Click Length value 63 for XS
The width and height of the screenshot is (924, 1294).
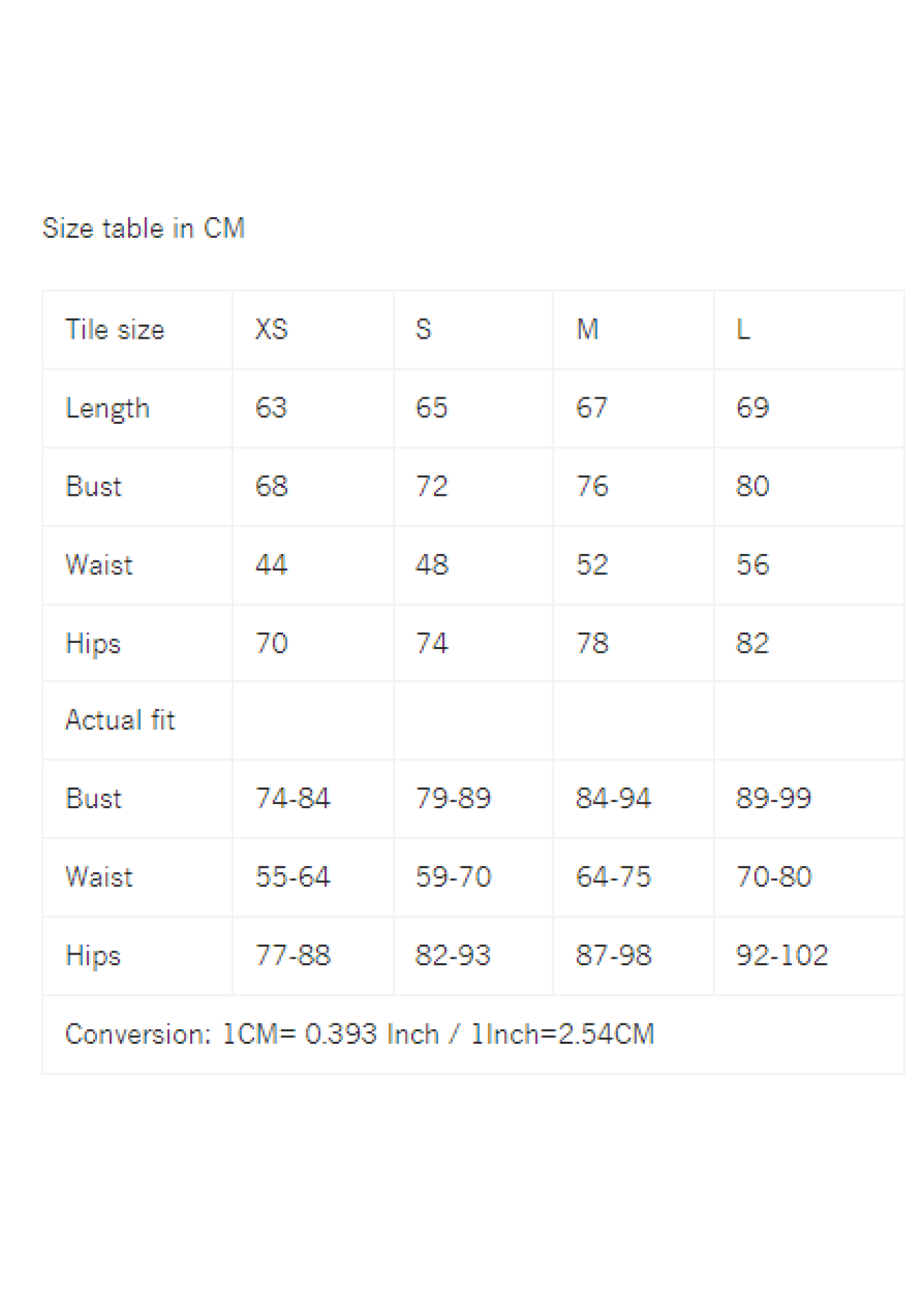pyautogui.click(x=271, y=408)
